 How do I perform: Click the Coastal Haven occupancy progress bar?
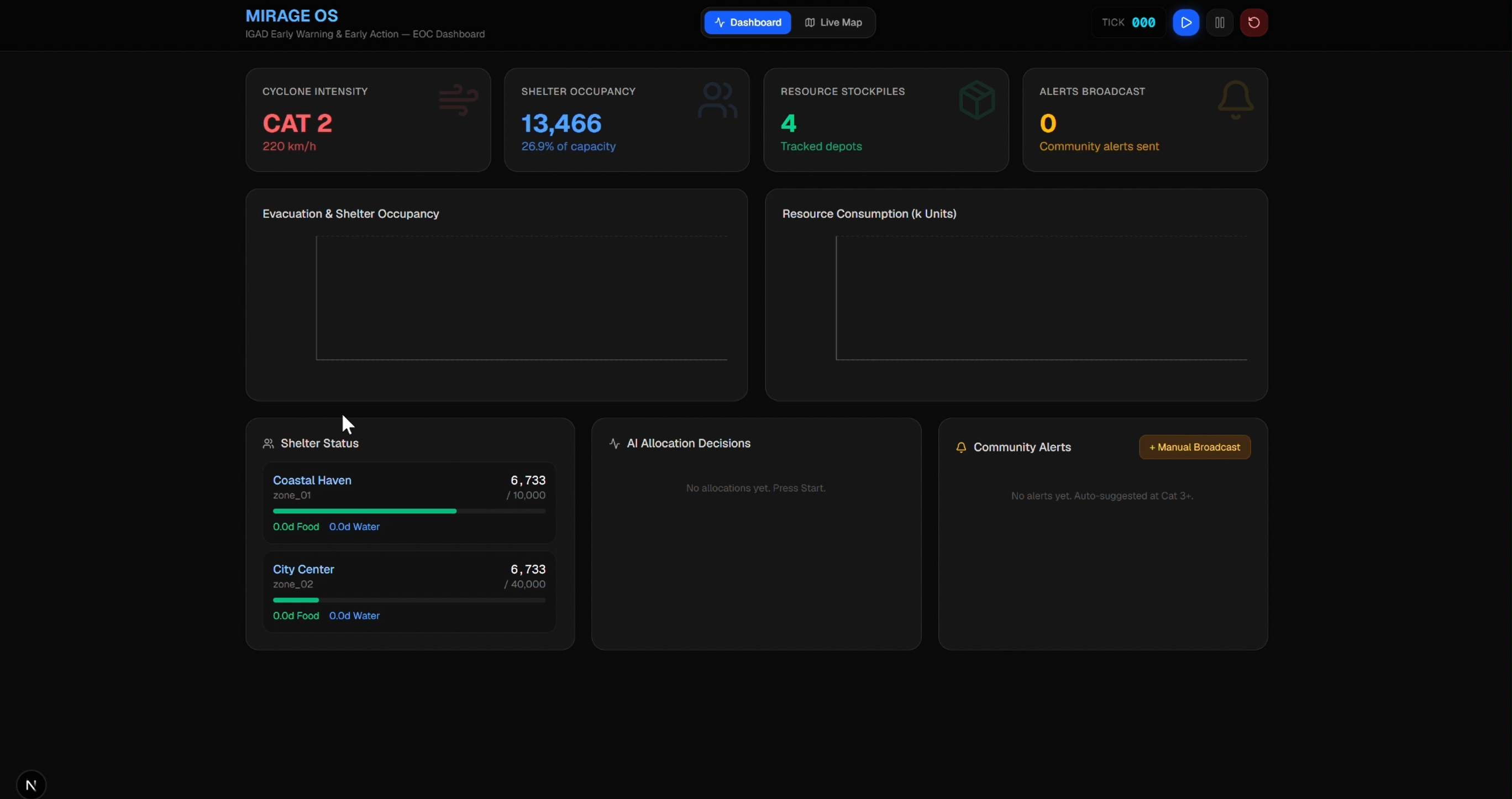(409, 511)
